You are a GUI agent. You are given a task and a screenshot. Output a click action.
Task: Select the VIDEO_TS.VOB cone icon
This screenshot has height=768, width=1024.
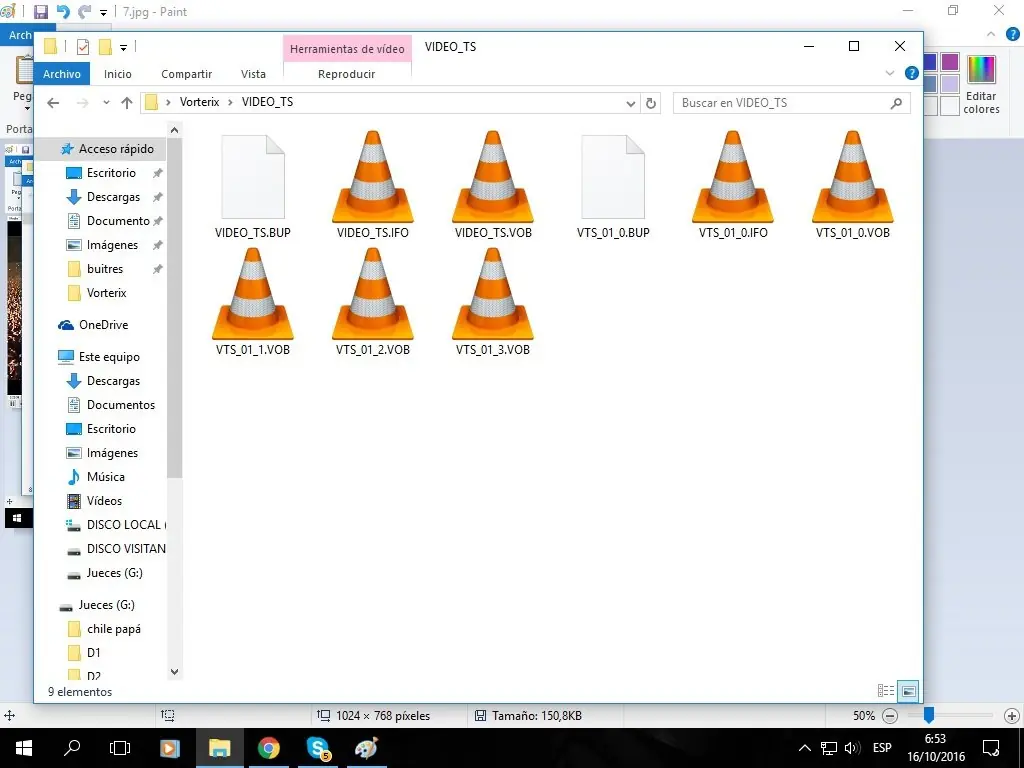point(493,177)
